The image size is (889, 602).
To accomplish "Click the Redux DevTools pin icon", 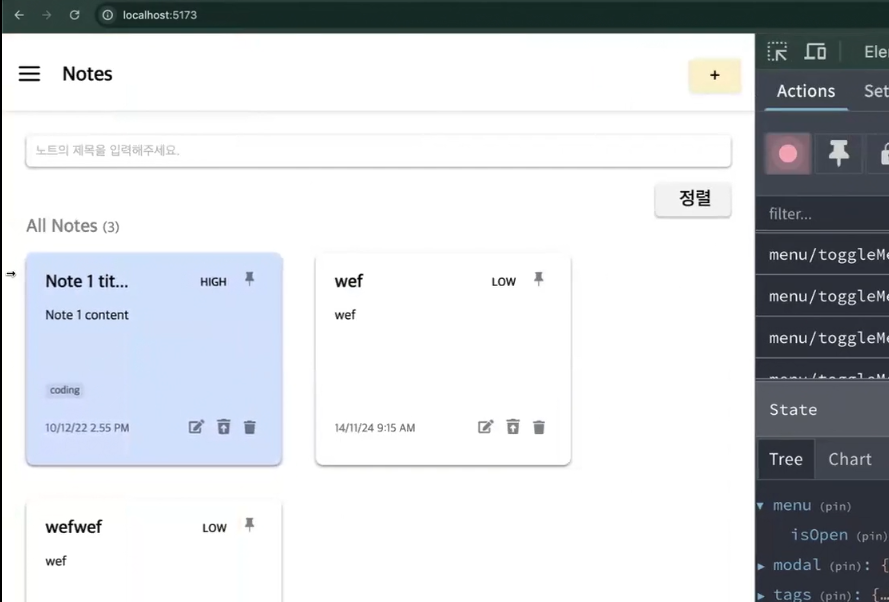I will 839,154.
